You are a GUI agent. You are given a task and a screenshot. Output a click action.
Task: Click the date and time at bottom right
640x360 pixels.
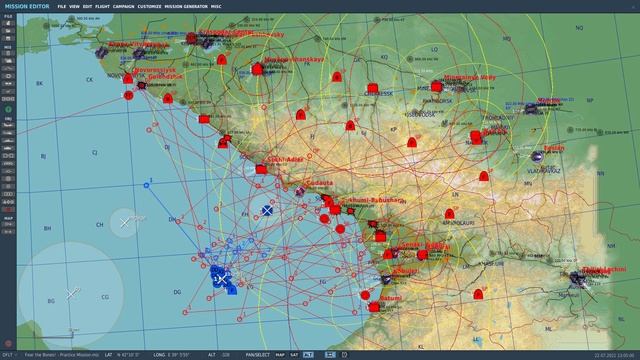pyautogui.click(x=614, y=356)
